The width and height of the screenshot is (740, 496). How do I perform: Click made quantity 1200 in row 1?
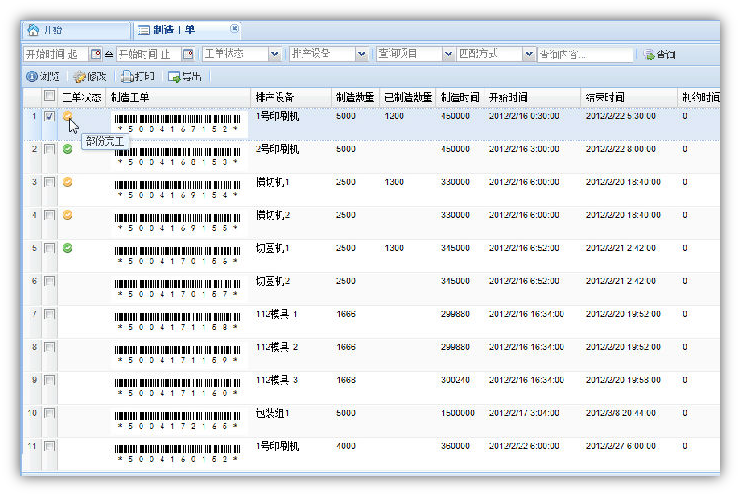[x=394, y=116]
